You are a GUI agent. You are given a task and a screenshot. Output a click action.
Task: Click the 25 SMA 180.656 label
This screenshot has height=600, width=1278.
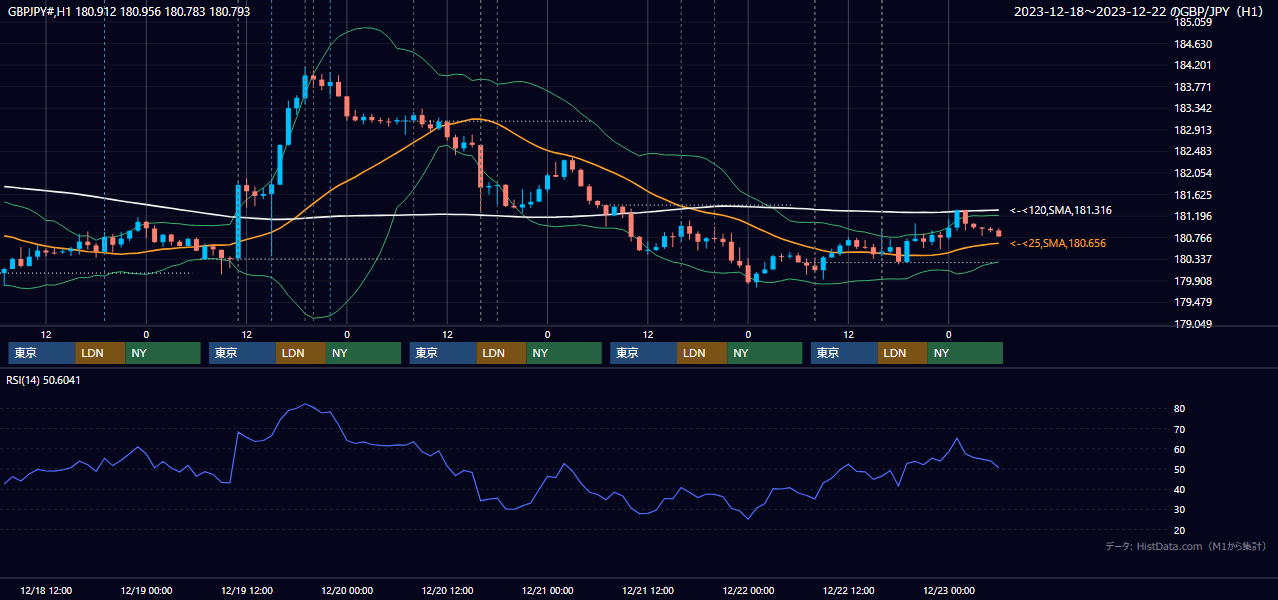click(x=1058, y=243)
